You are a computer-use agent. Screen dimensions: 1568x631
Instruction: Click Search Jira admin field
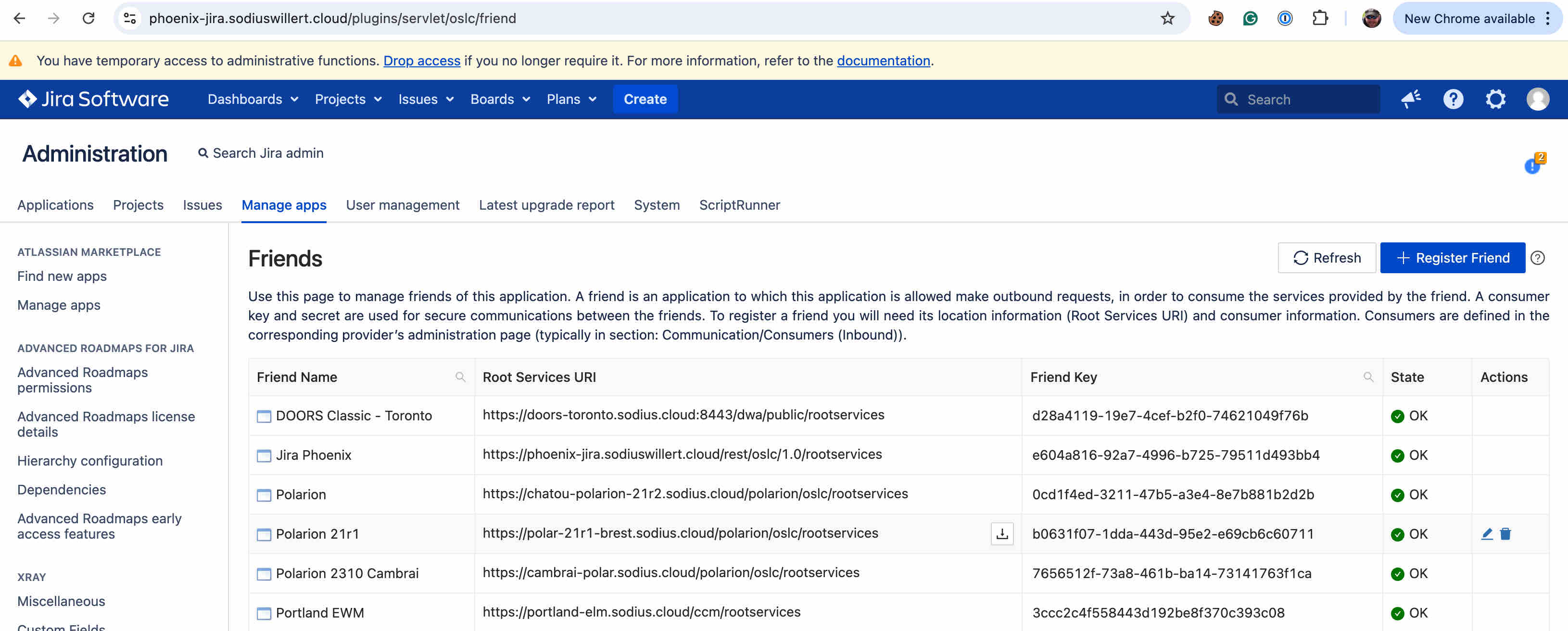[x=261, y=153]
